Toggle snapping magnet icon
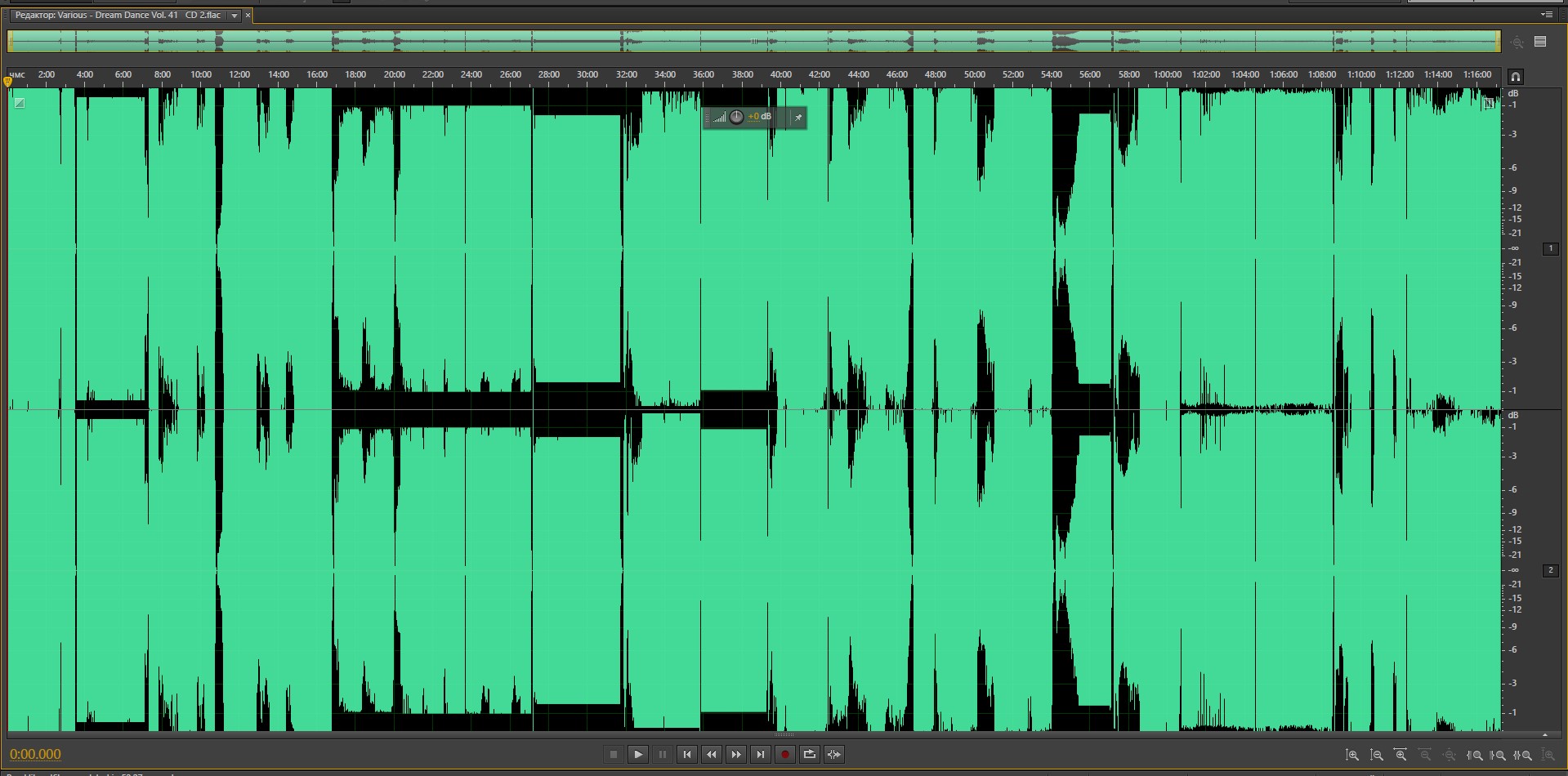The height and width of the screenshot is (776, 1568). point(1515,77)
